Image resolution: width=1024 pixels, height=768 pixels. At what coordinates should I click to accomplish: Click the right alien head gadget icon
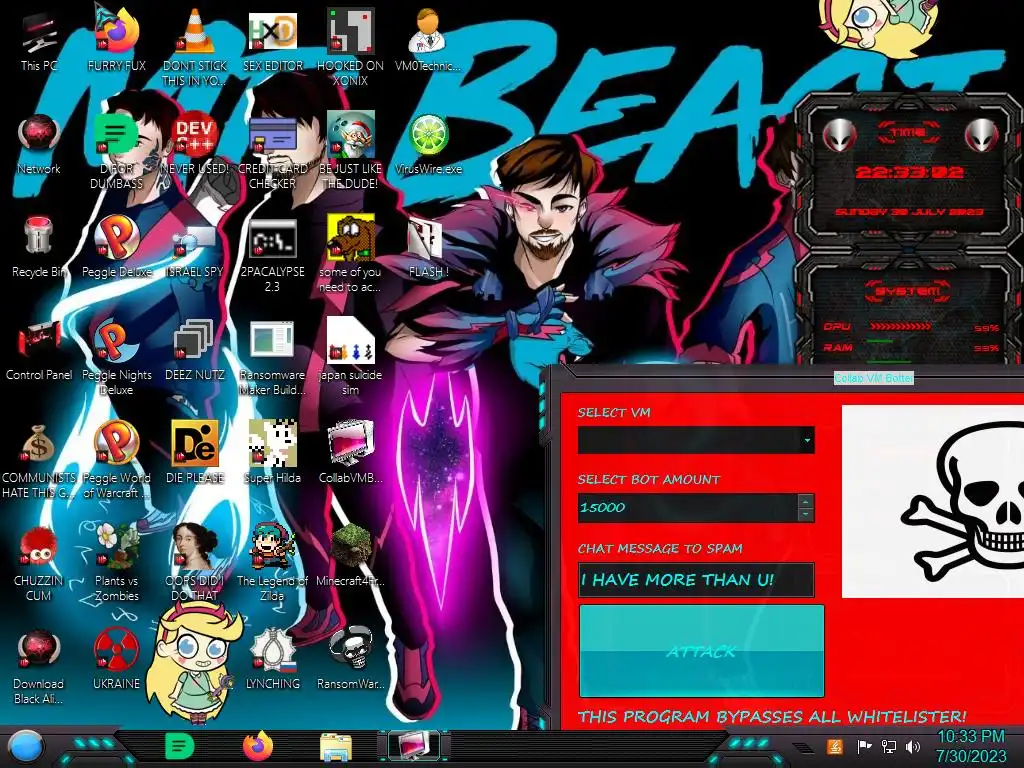(x=982, y=136)
